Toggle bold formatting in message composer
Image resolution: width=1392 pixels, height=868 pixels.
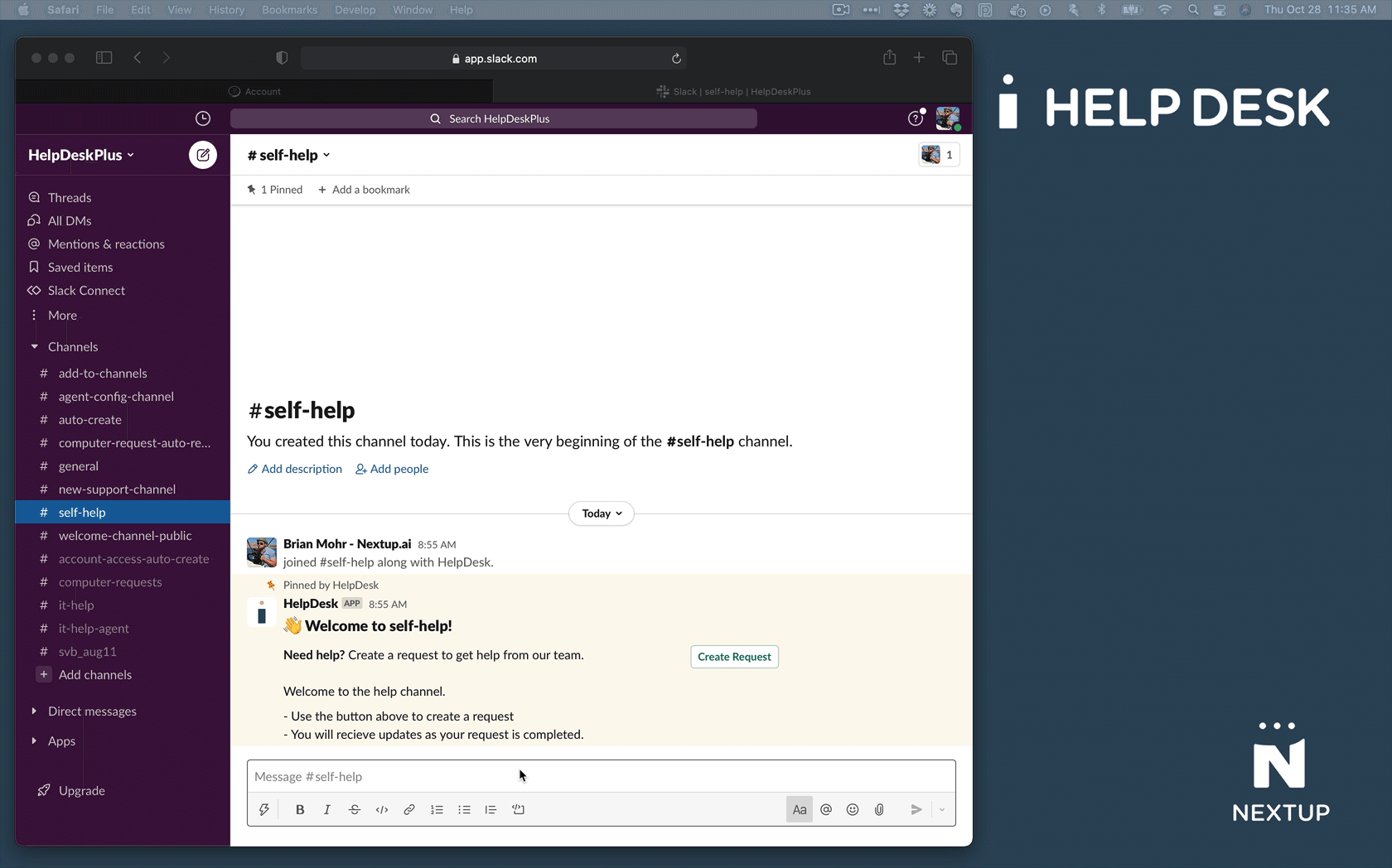(300, 810)
